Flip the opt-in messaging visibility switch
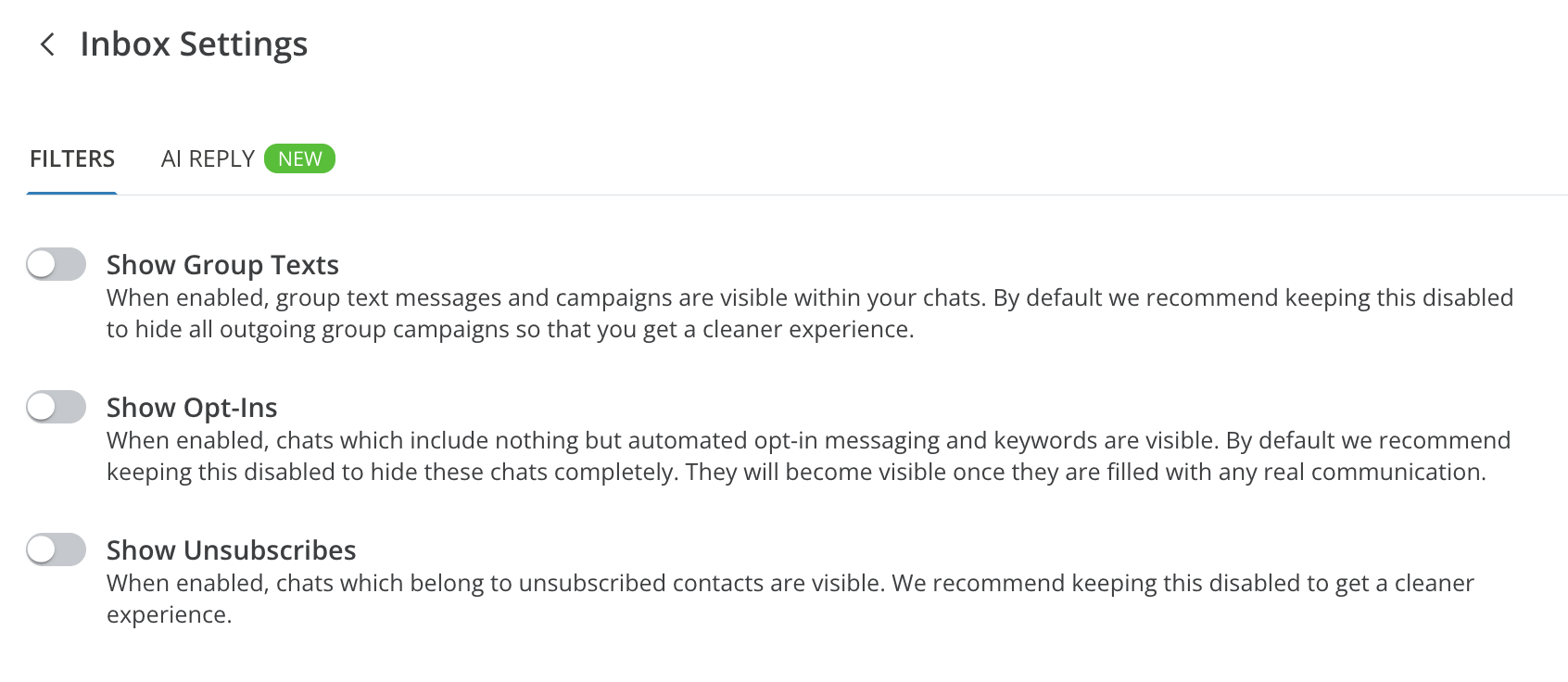The width and height of the screenshot is (1568, 682). click(56, 407)
